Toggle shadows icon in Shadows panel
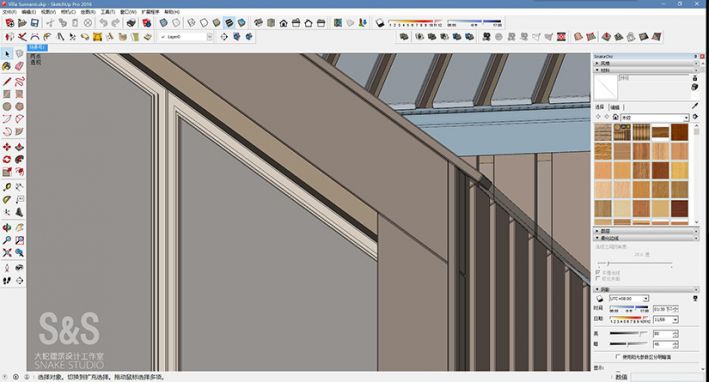709x382 pixels. coord(600,299)
